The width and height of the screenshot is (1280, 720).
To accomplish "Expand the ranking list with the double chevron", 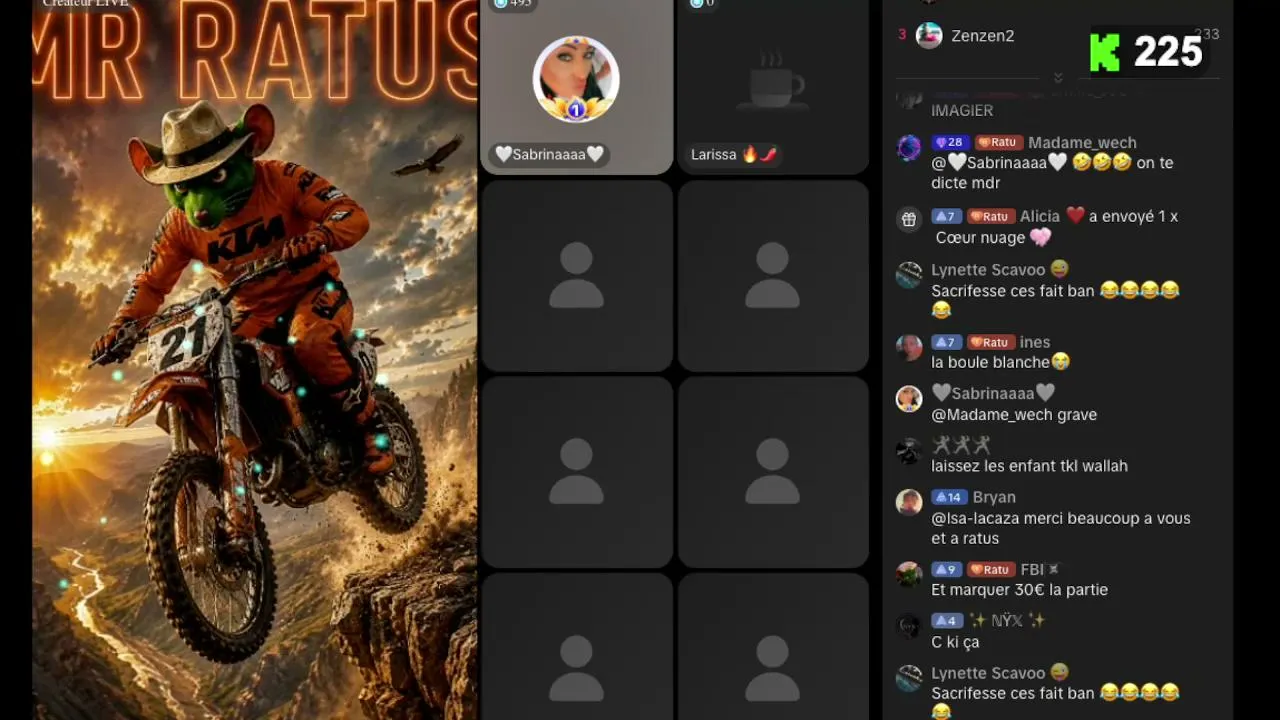I will coord(1058,78).
